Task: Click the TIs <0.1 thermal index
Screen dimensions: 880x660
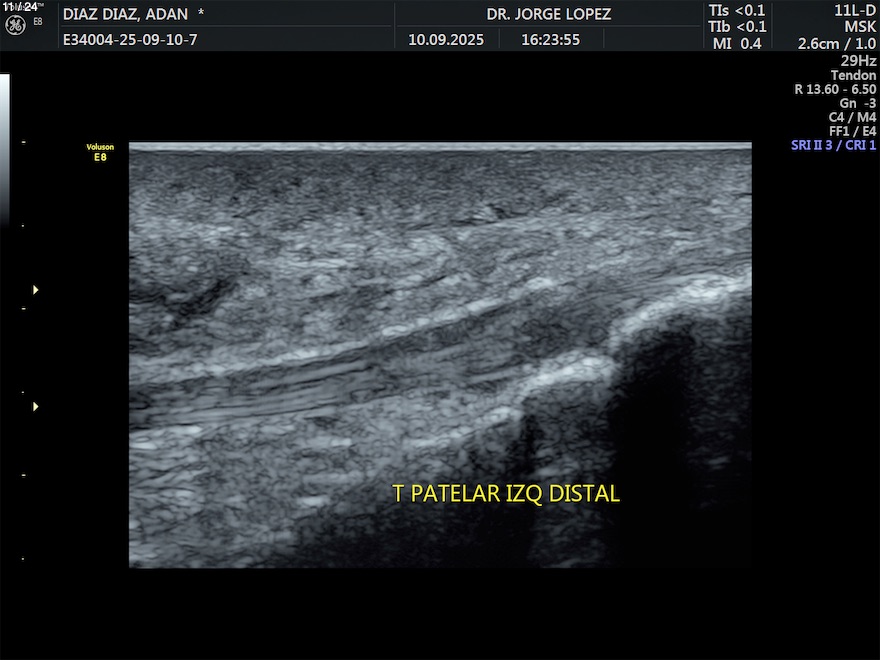Action: coord(737,11)
